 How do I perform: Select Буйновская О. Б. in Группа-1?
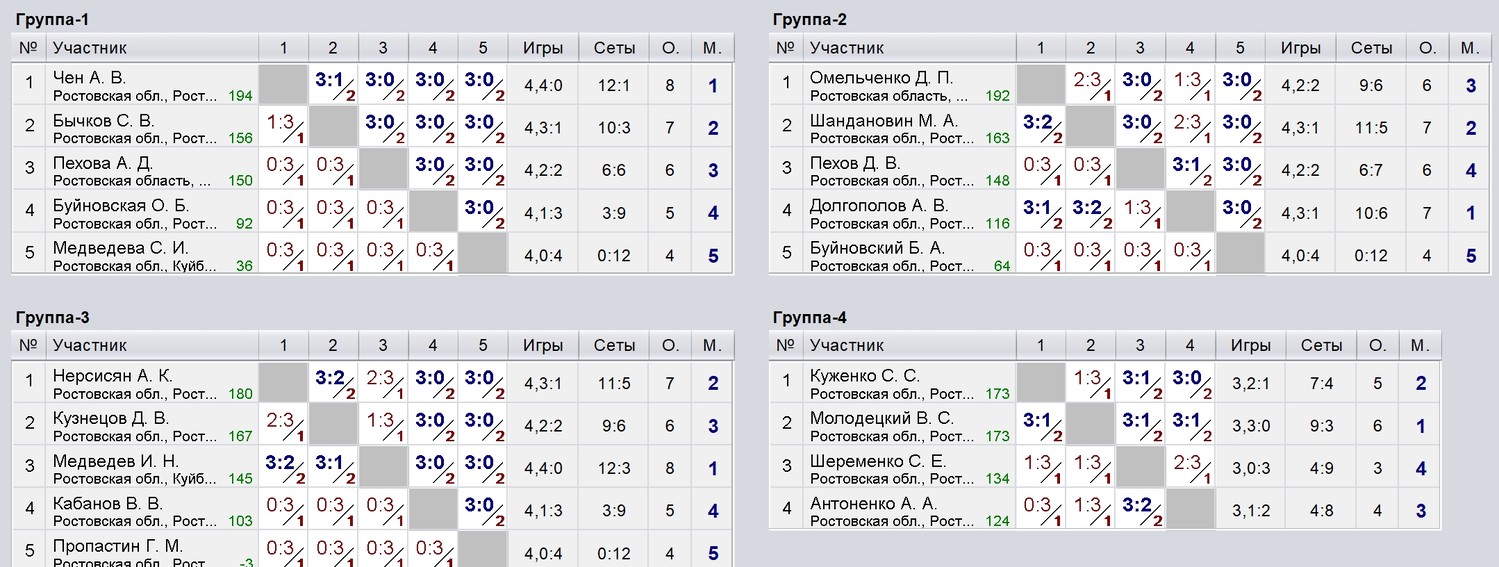point(121,206)
